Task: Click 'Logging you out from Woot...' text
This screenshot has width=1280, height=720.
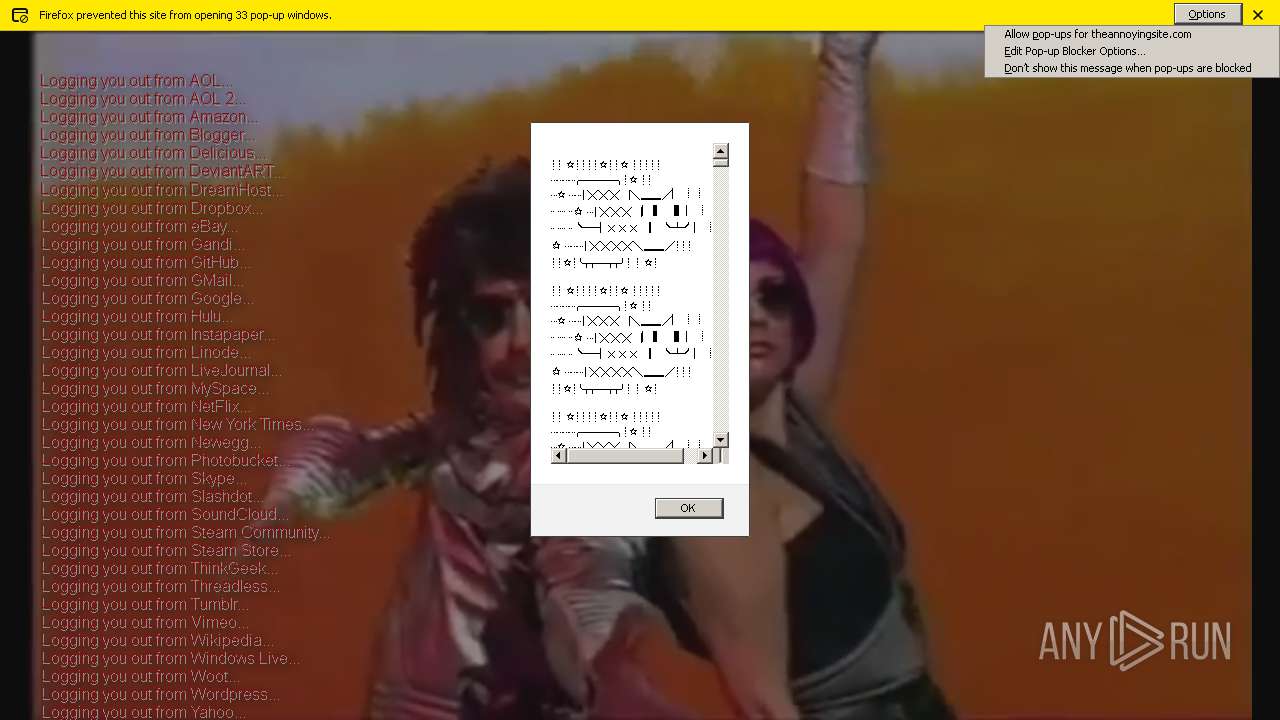Action: coord(141,676)
